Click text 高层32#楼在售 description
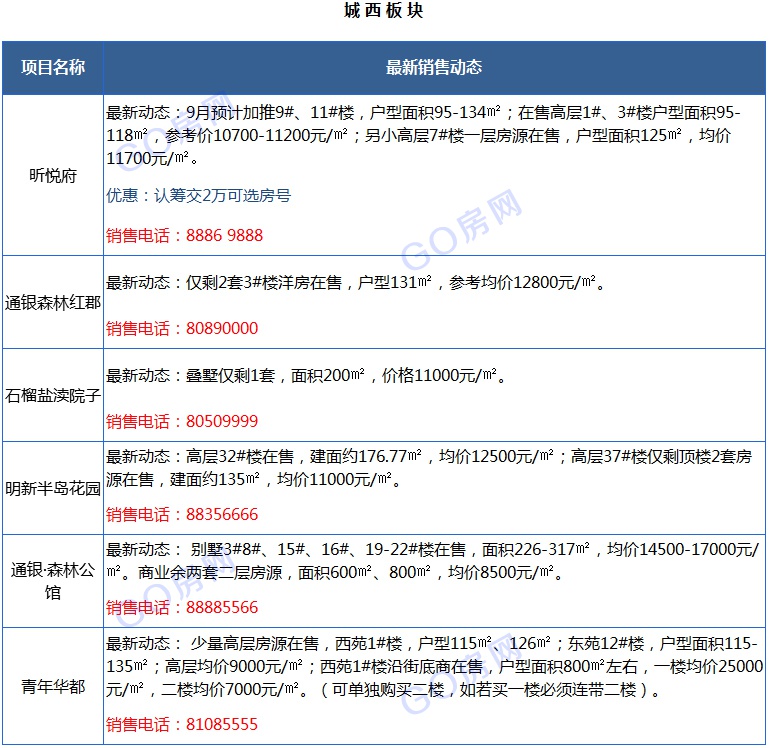The width and height of the screenshot is (770, 748). (x=429, y=468)
